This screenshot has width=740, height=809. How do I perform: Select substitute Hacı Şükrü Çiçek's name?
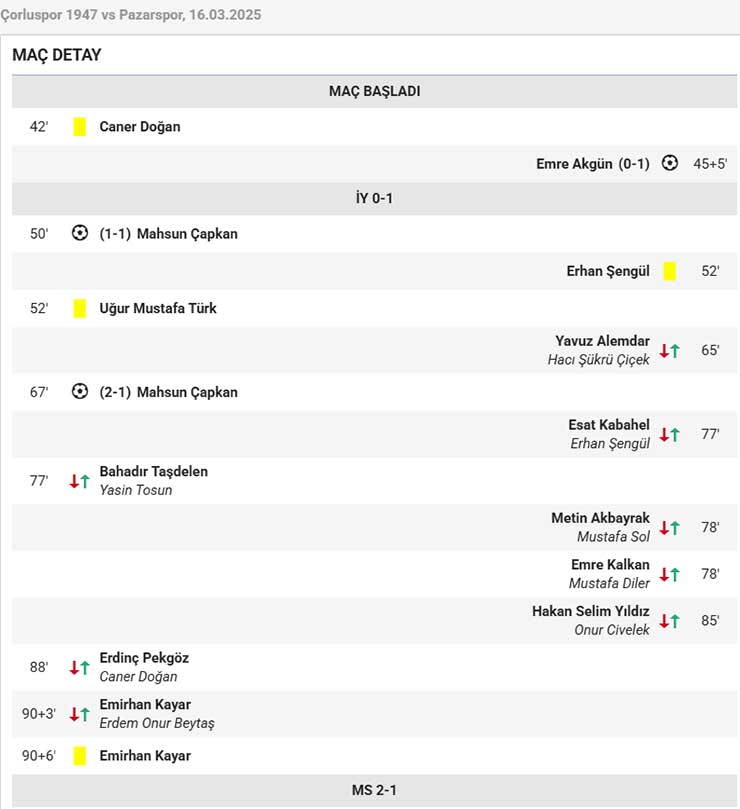[x=598, y=360]
